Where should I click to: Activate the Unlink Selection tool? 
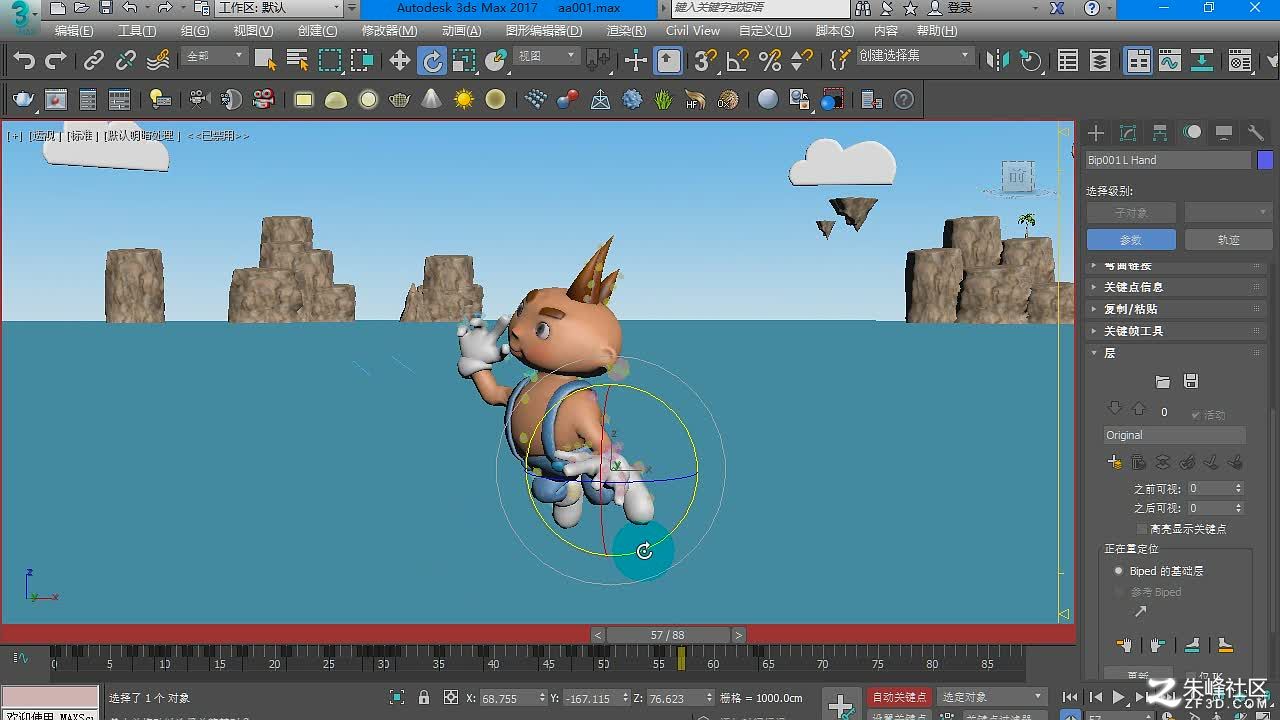point(126,61)
